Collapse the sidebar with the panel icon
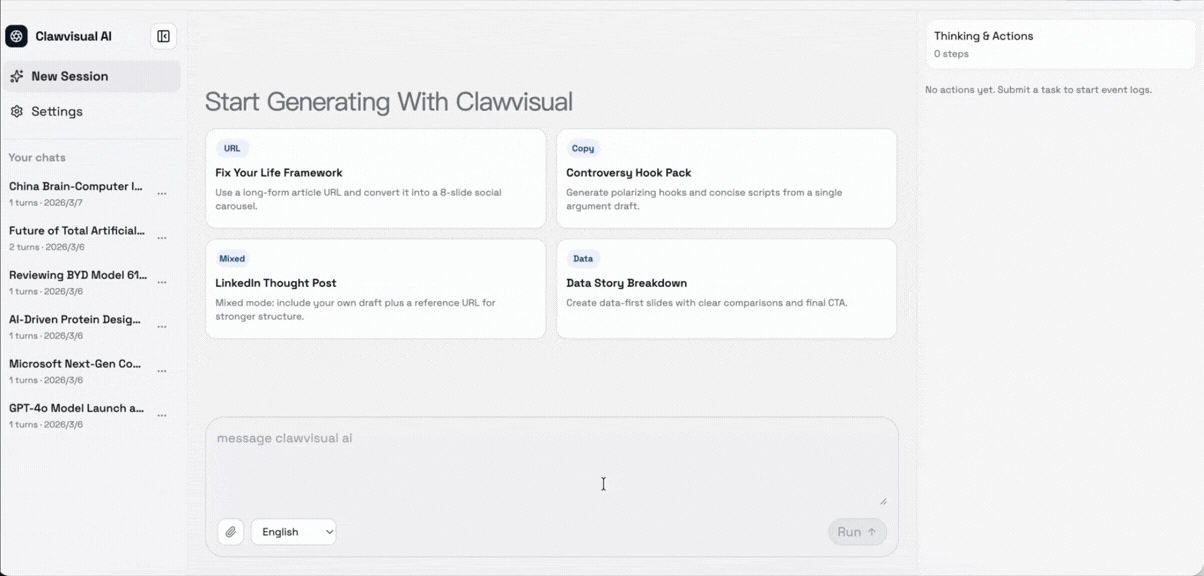1204x576 pixels. pos(163,36)
